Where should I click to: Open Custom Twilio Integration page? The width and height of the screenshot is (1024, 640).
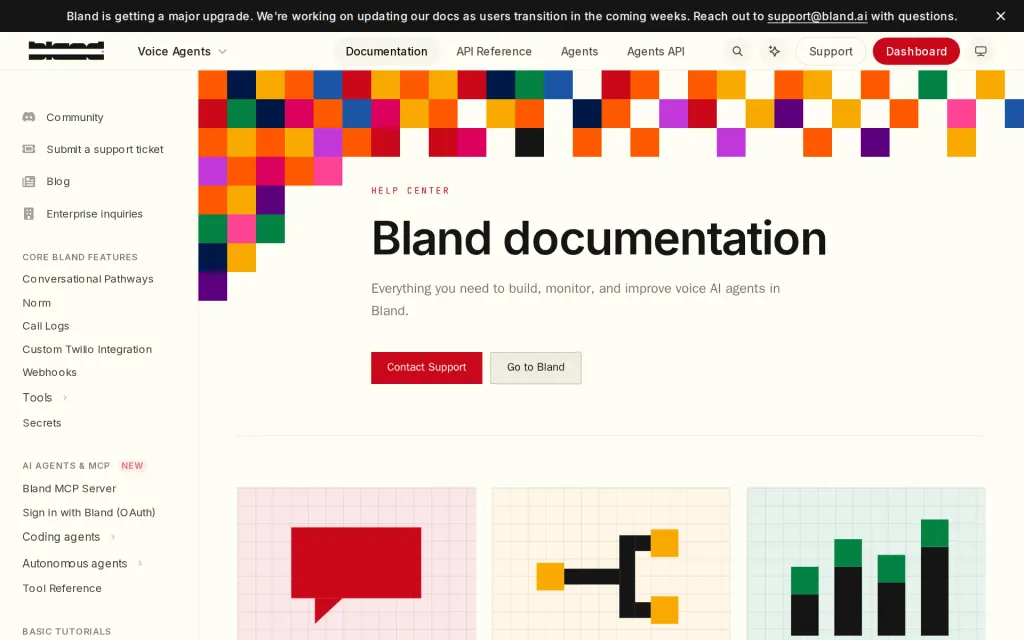[87, 349]
